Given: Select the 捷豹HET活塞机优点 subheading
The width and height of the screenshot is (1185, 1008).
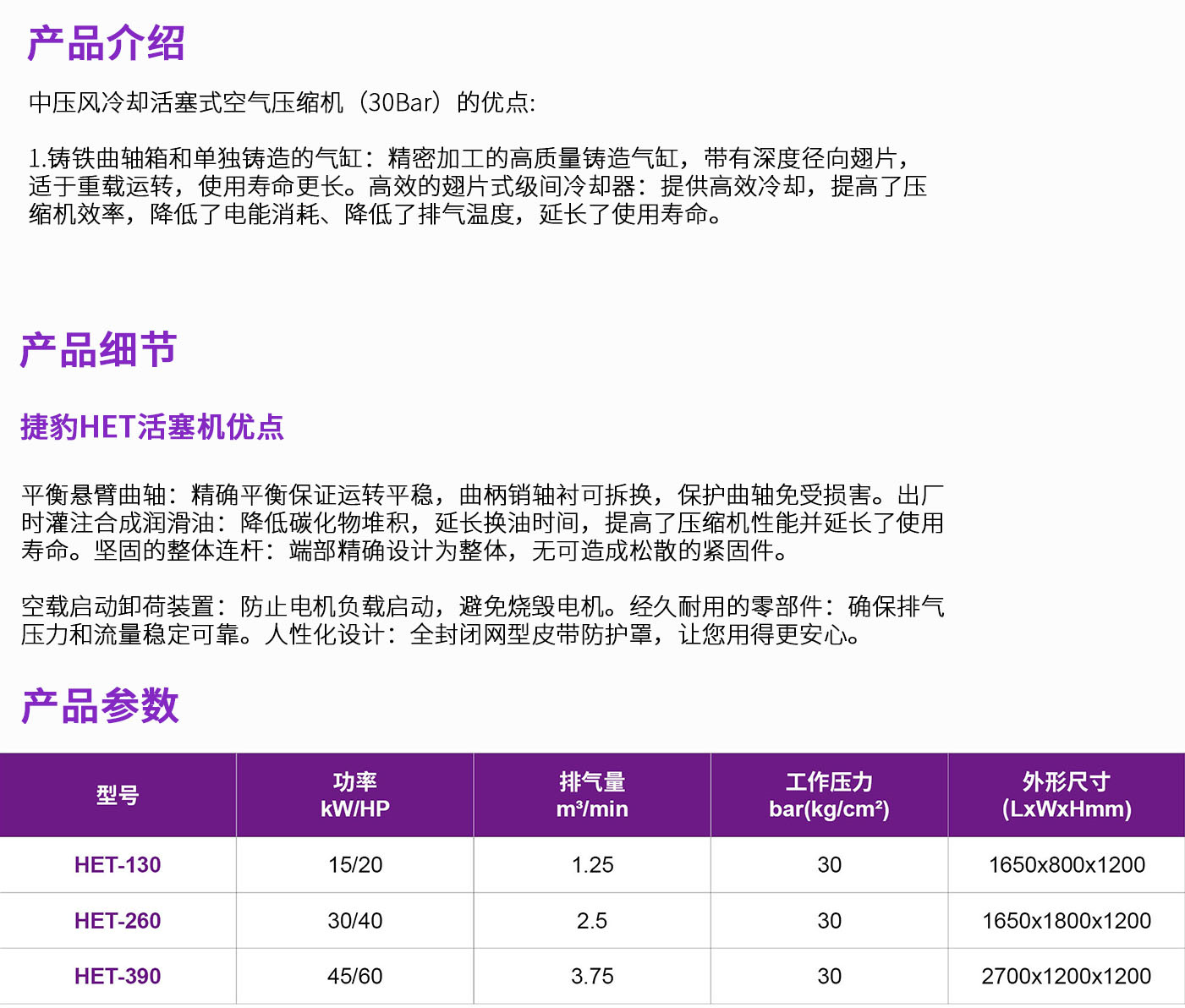Looking at the screenshot, I should (152, 427).
